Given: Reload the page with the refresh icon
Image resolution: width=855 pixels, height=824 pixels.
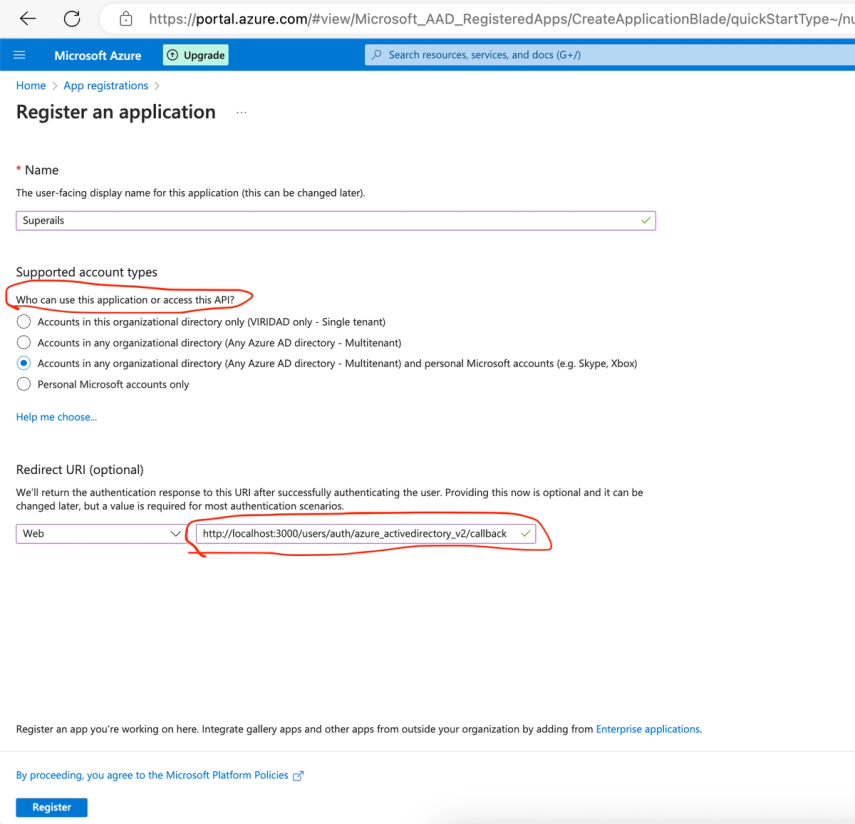Looking at the screenshot, I should point(72,19).
